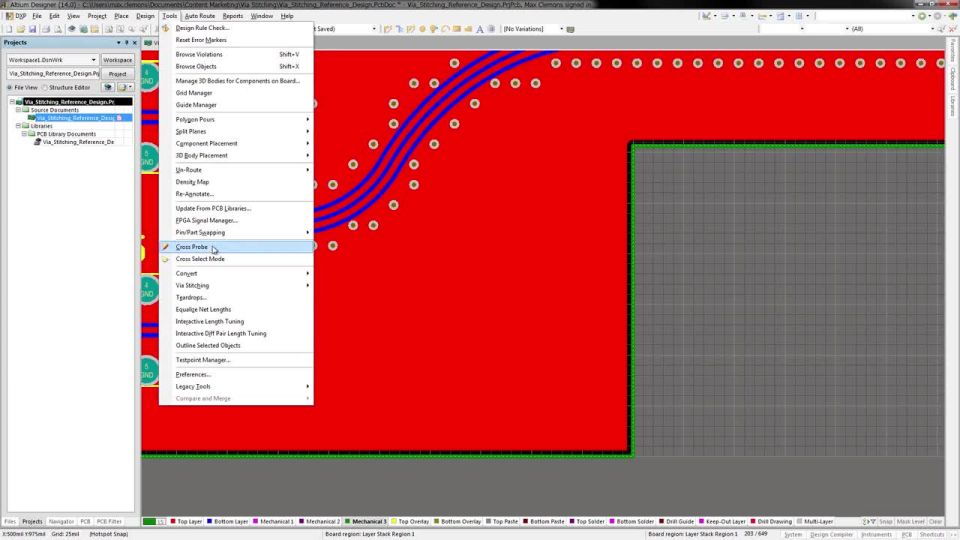Screen dimensions: 960x540
Task: Click the Place String text tool icon
Action: point(480,29)
